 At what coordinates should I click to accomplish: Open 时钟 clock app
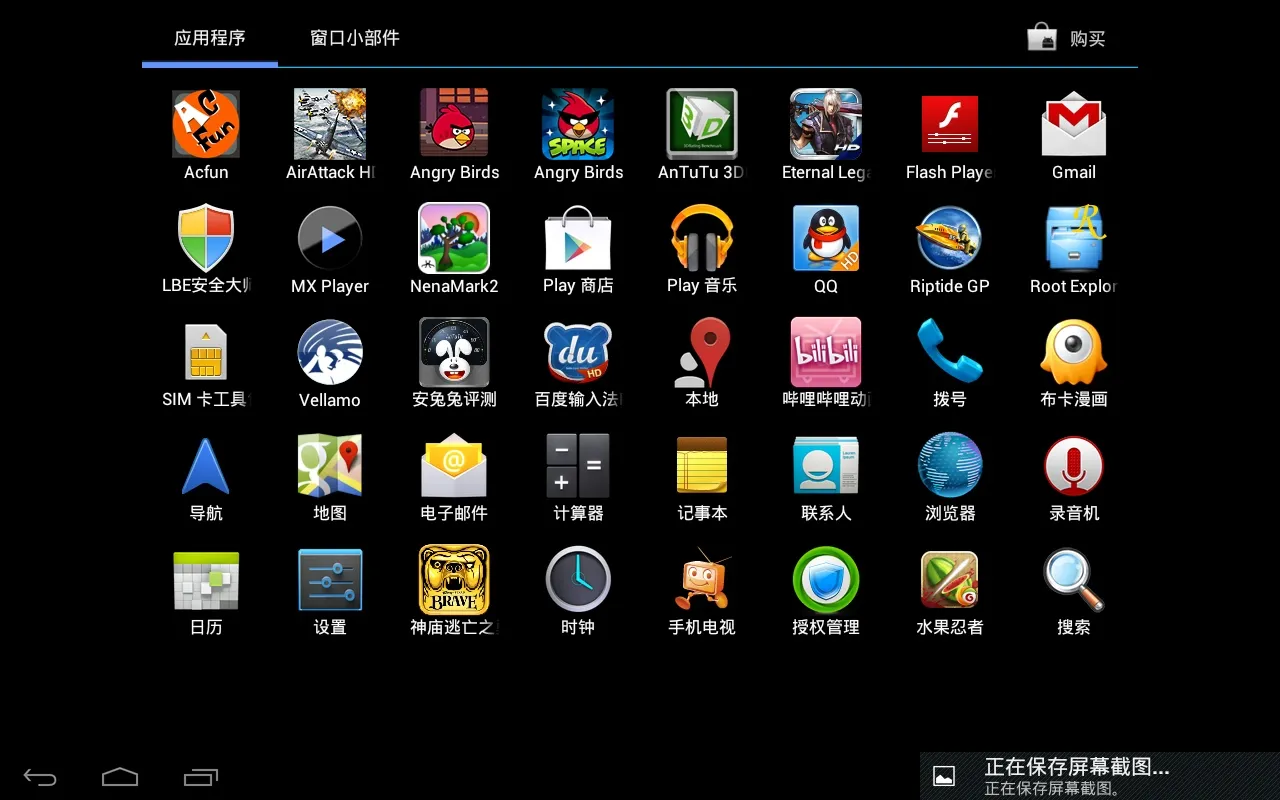click(578, 580)
